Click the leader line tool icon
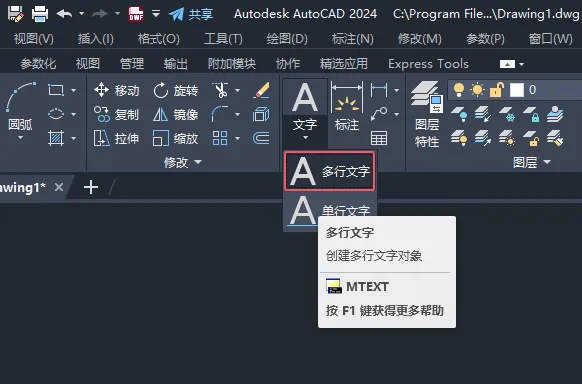 (379, 114)
